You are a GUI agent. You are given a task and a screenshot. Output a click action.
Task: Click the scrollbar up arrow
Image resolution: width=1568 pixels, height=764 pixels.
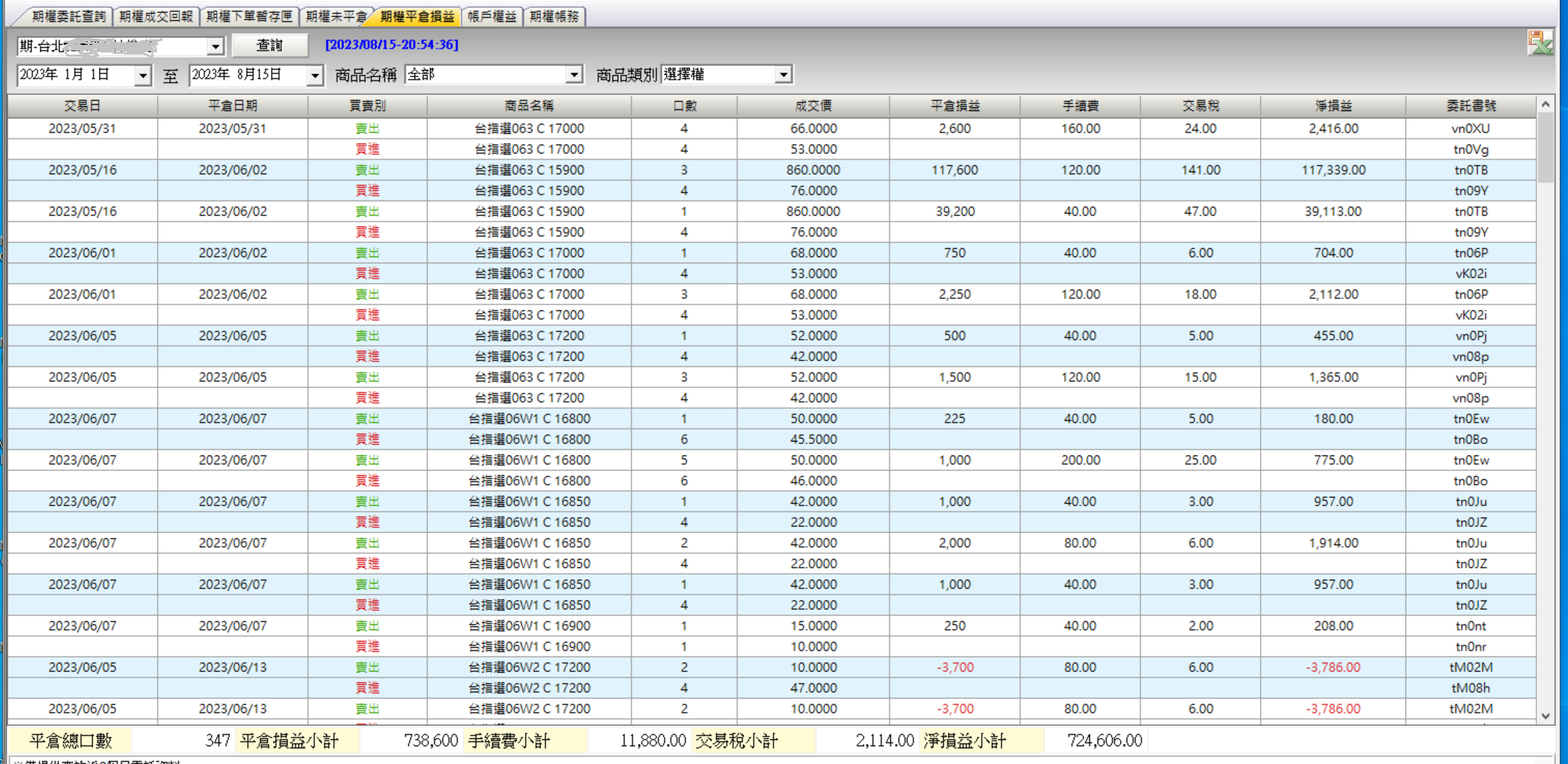pyautogui.click(x=1545, y=104)
